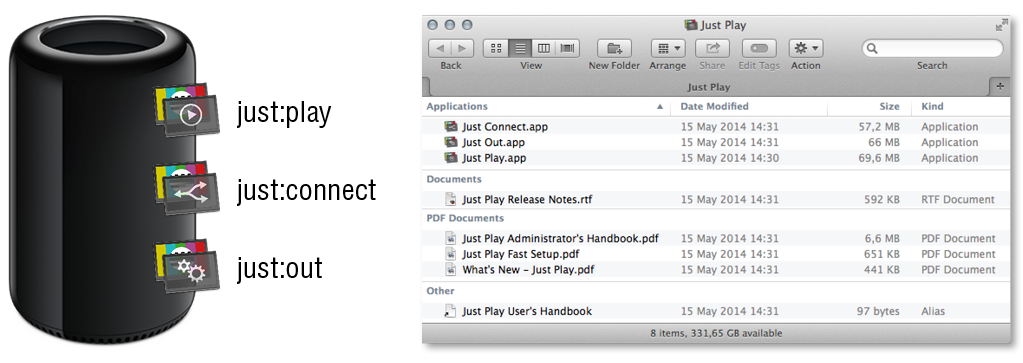Switch to column view
Viewport: 1023px width, 363px height.
pos(543,48)
